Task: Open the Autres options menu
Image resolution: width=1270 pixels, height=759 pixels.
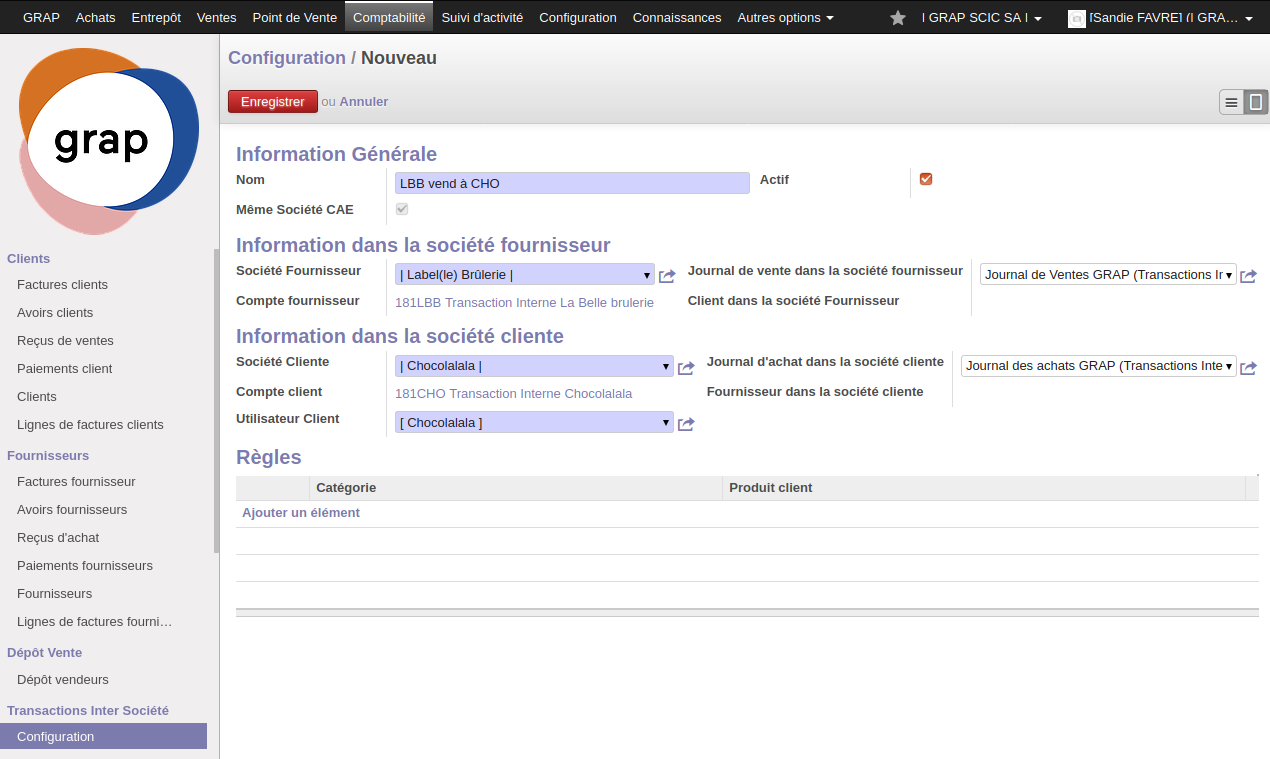Action: 785,18
